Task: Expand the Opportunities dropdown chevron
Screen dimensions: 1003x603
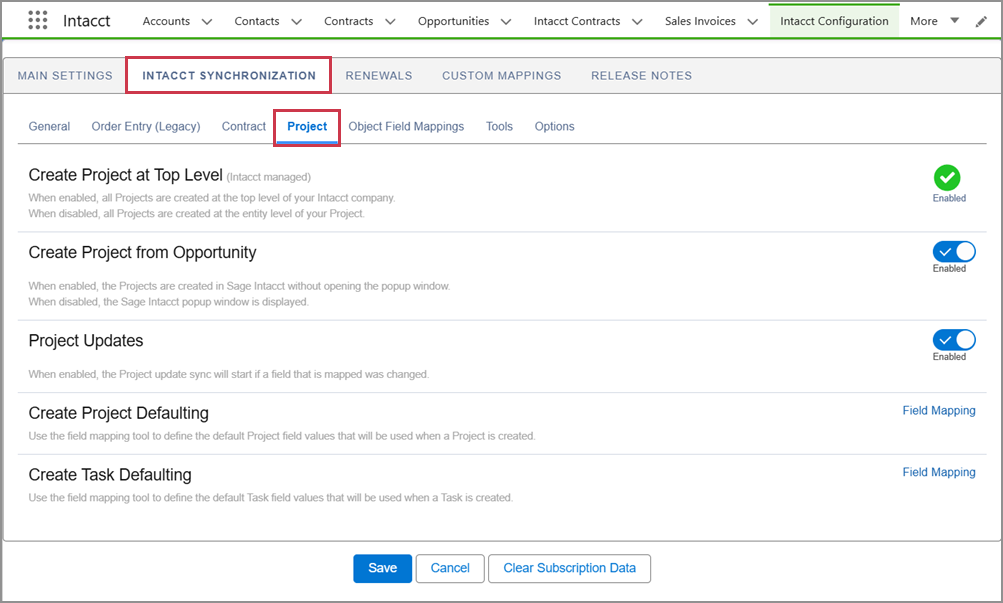Action: pos(505,21)
